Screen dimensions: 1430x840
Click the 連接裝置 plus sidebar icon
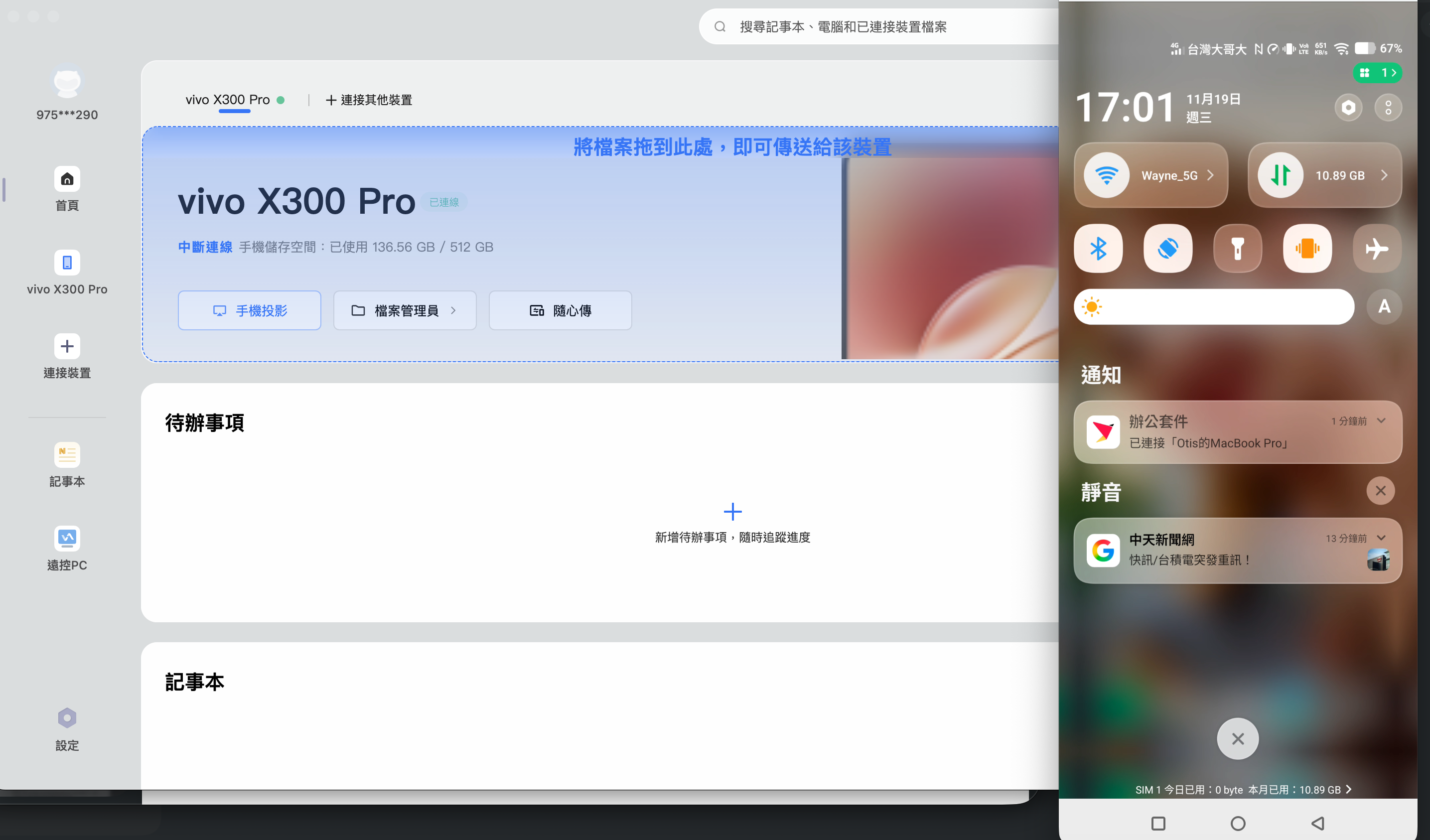[67, 346]
